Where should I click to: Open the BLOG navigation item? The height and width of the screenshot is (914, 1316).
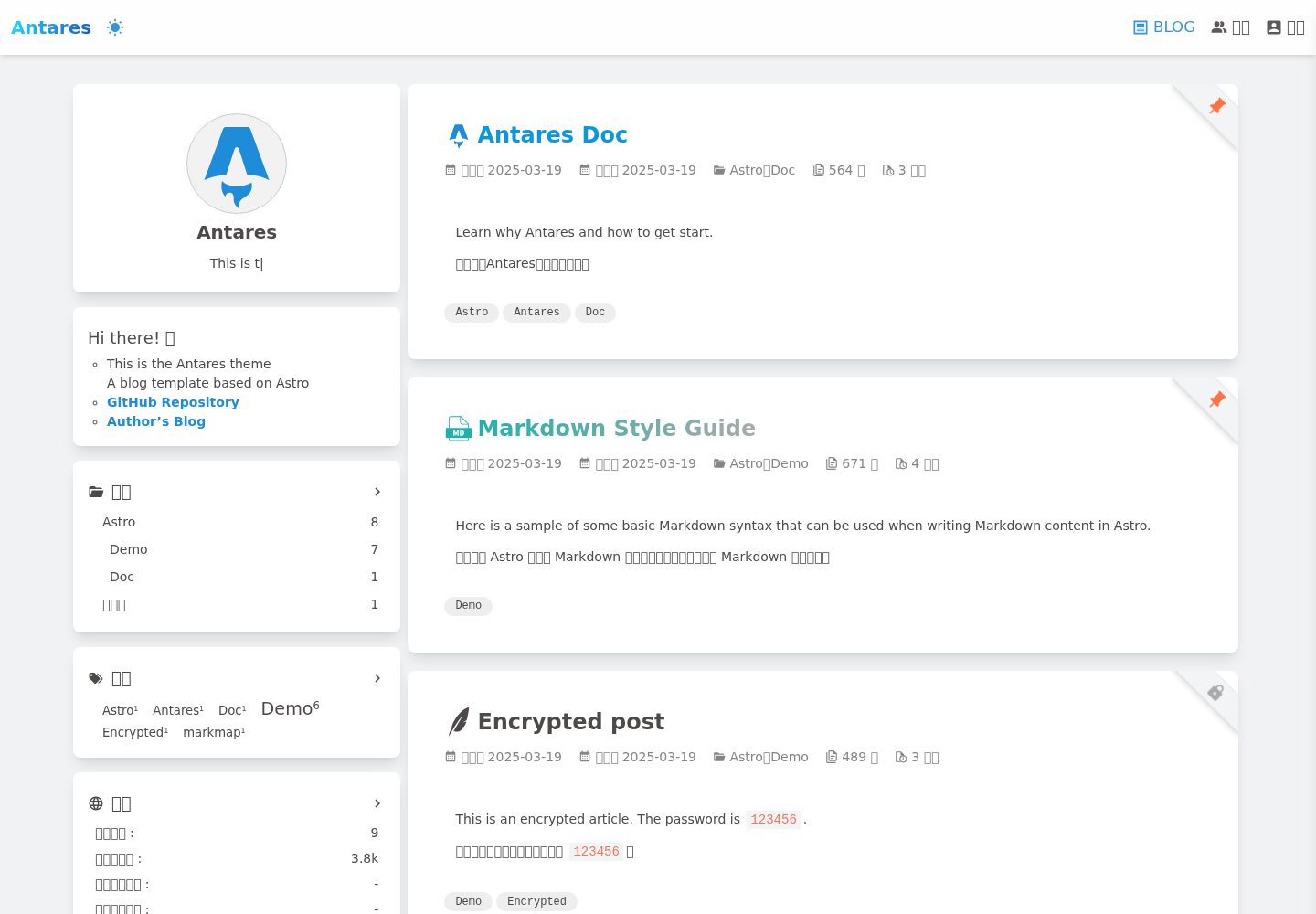[1164, 27]
